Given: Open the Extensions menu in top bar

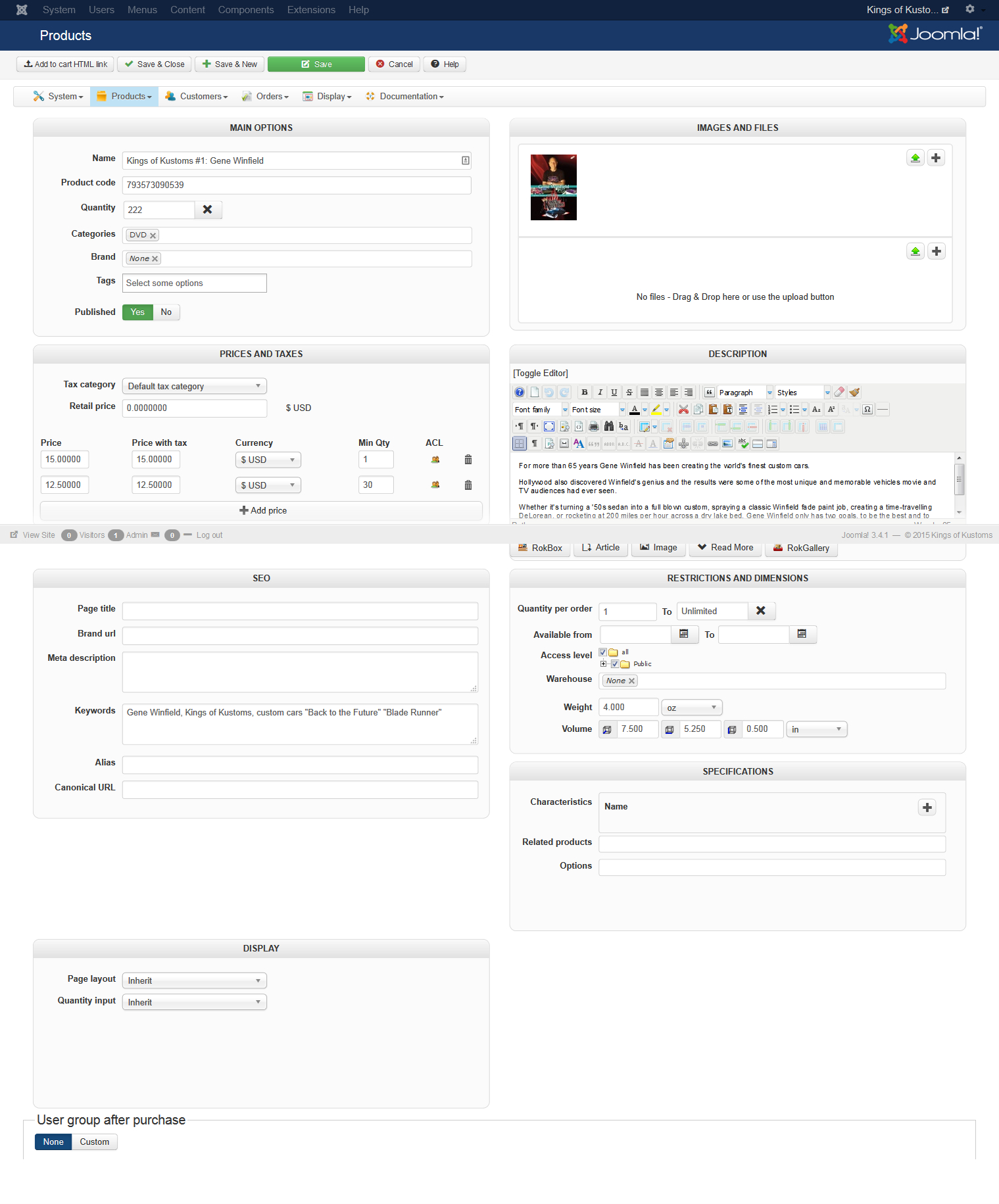Looking at the screenshot, I should 311,10.
